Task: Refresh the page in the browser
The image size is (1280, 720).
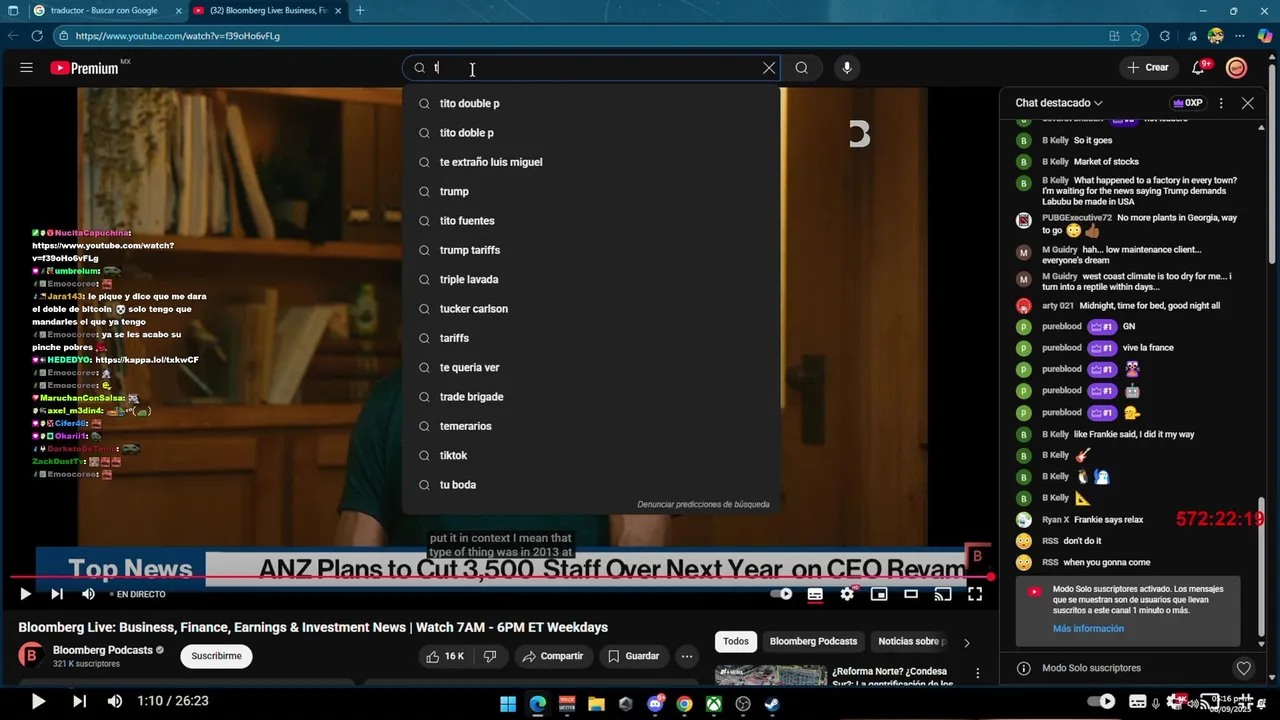Action: pos(37,36)
